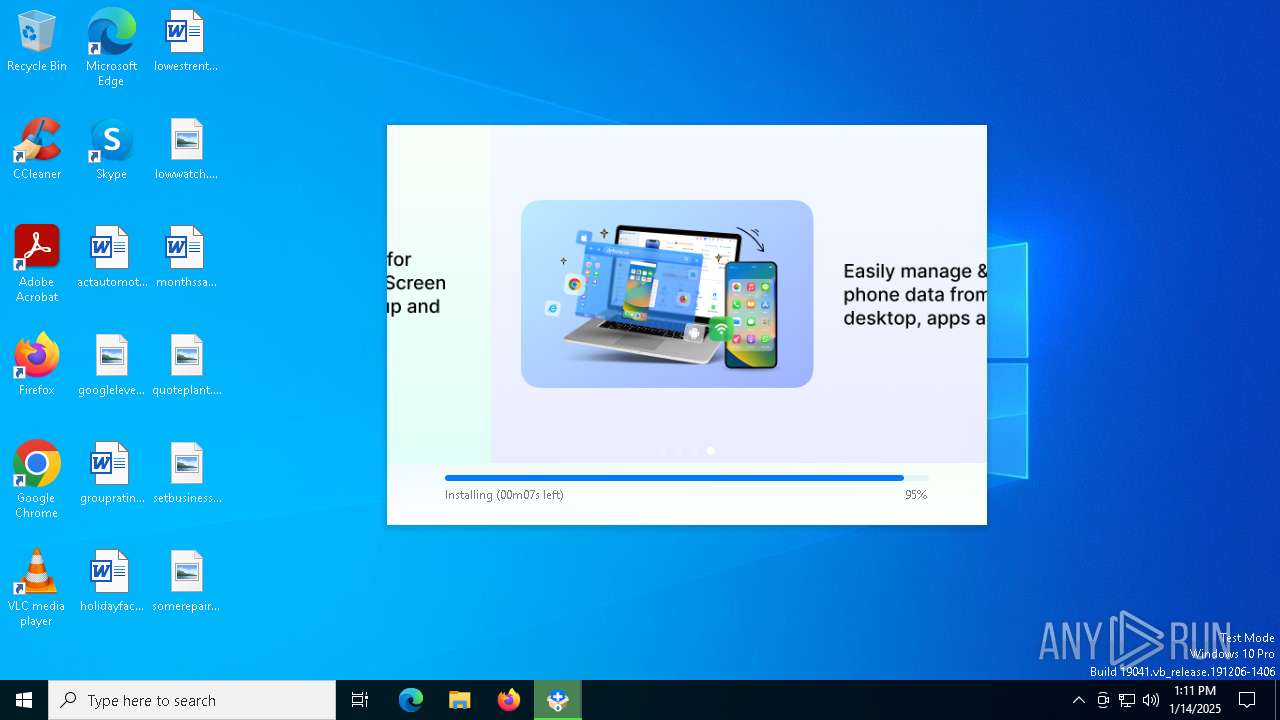Launch VLC media player from desktop

[x=37, y=587]
